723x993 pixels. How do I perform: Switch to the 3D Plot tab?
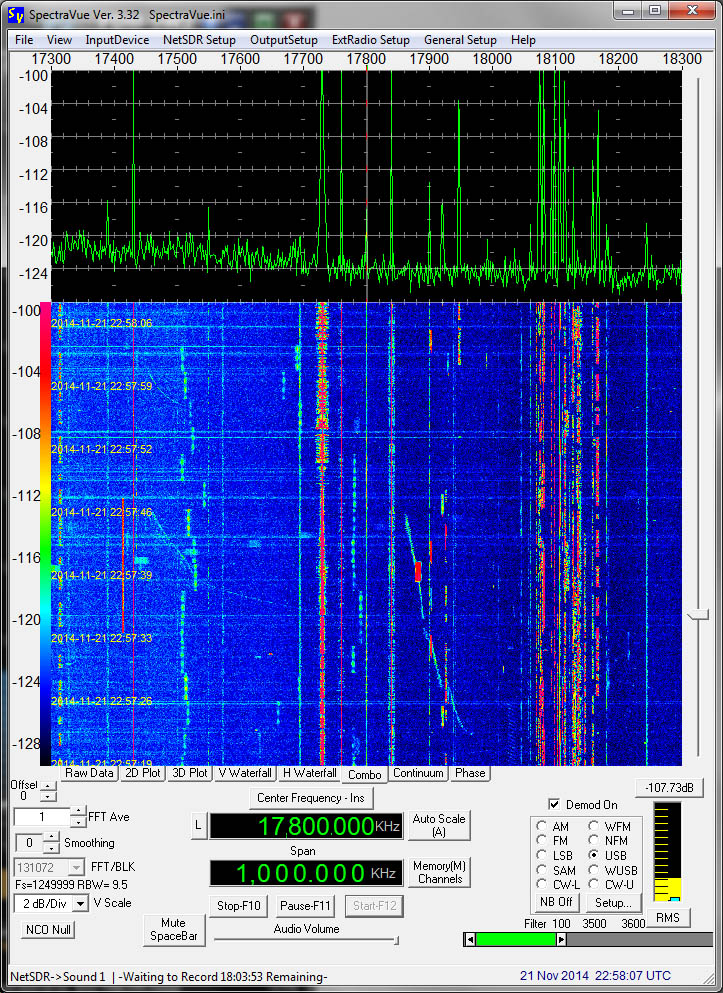[x=189, y=773]
